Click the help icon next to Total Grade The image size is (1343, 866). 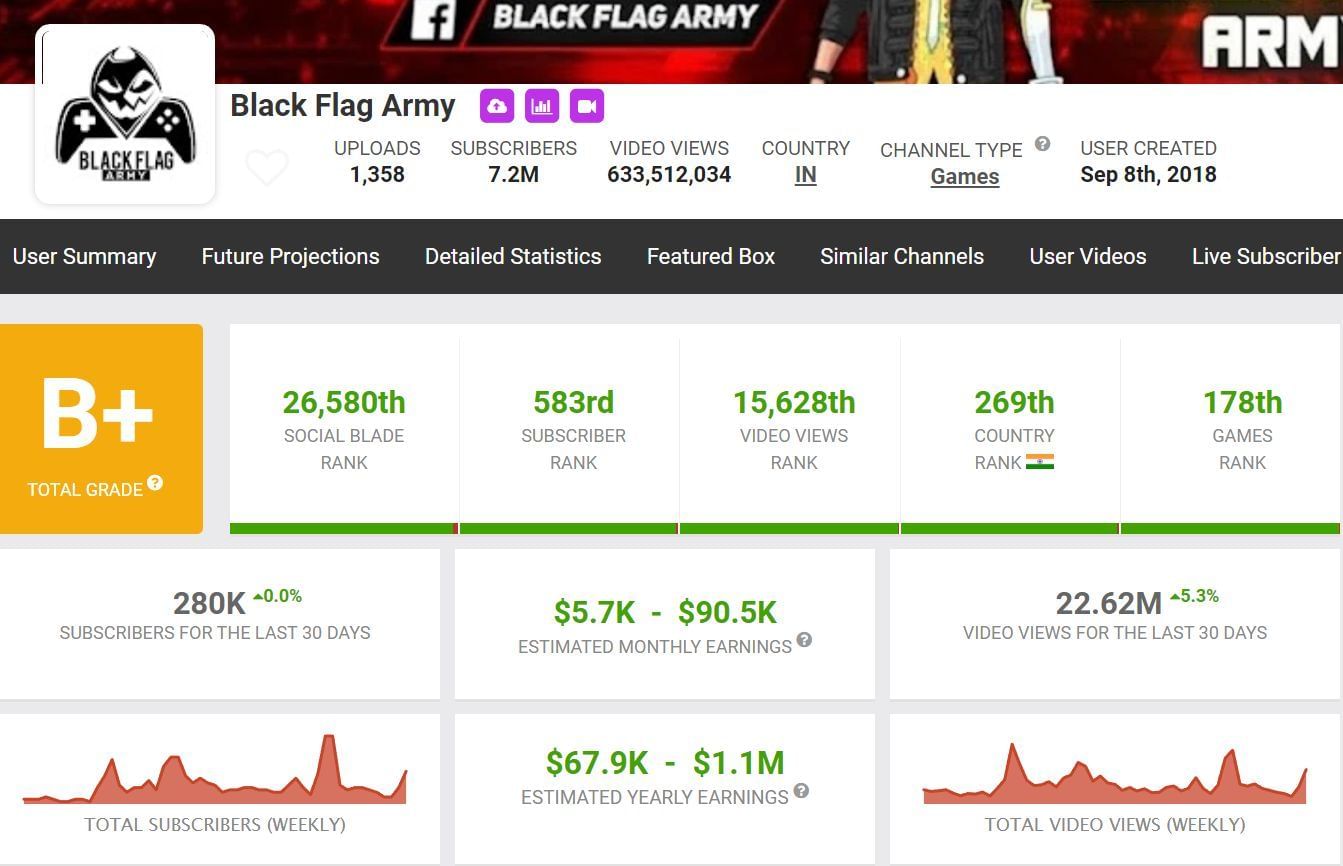[x=155, y=483]
